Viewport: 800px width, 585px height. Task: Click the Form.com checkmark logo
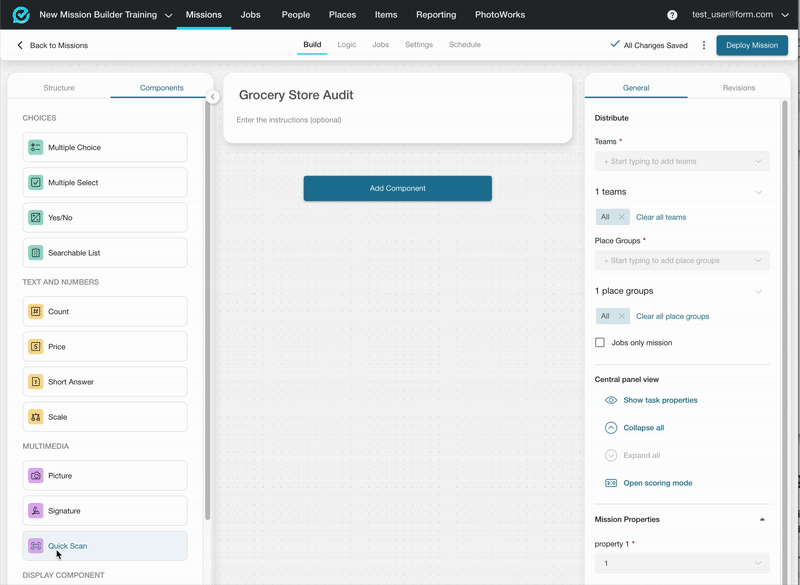[x=21, y=15]
